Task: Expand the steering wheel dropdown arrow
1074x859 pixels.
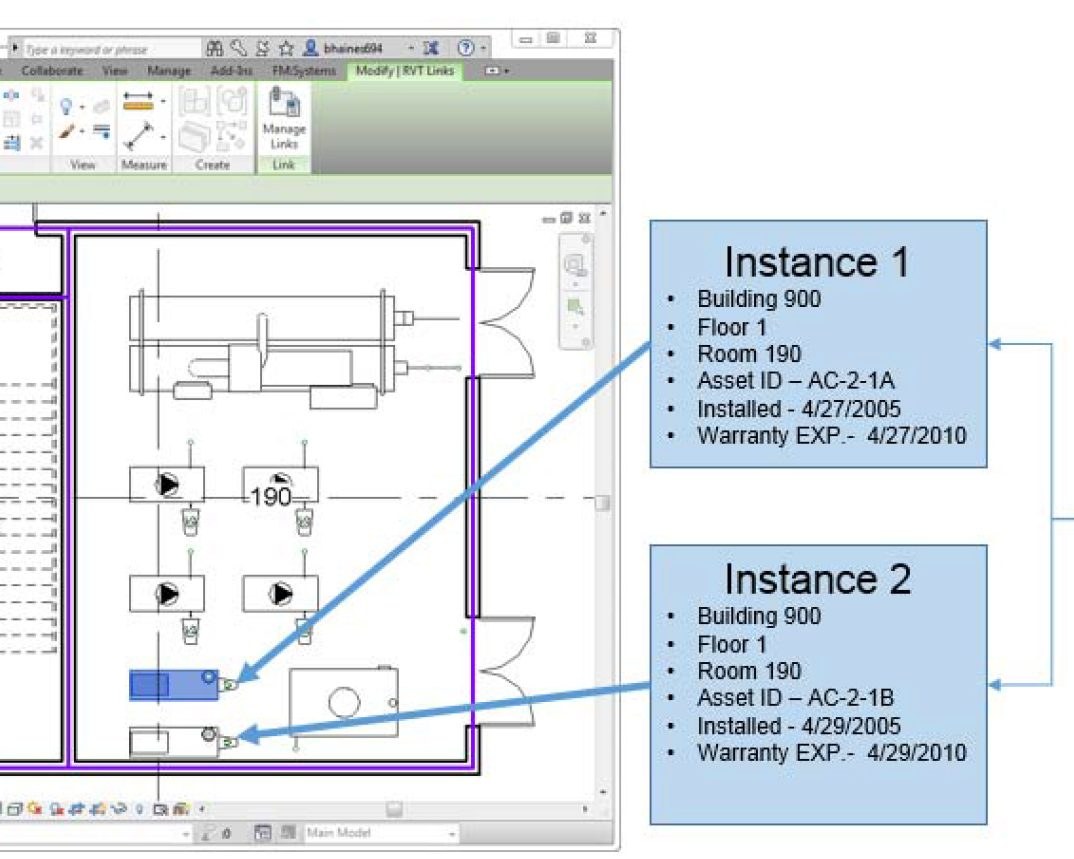Action: [x=575, y=283]
